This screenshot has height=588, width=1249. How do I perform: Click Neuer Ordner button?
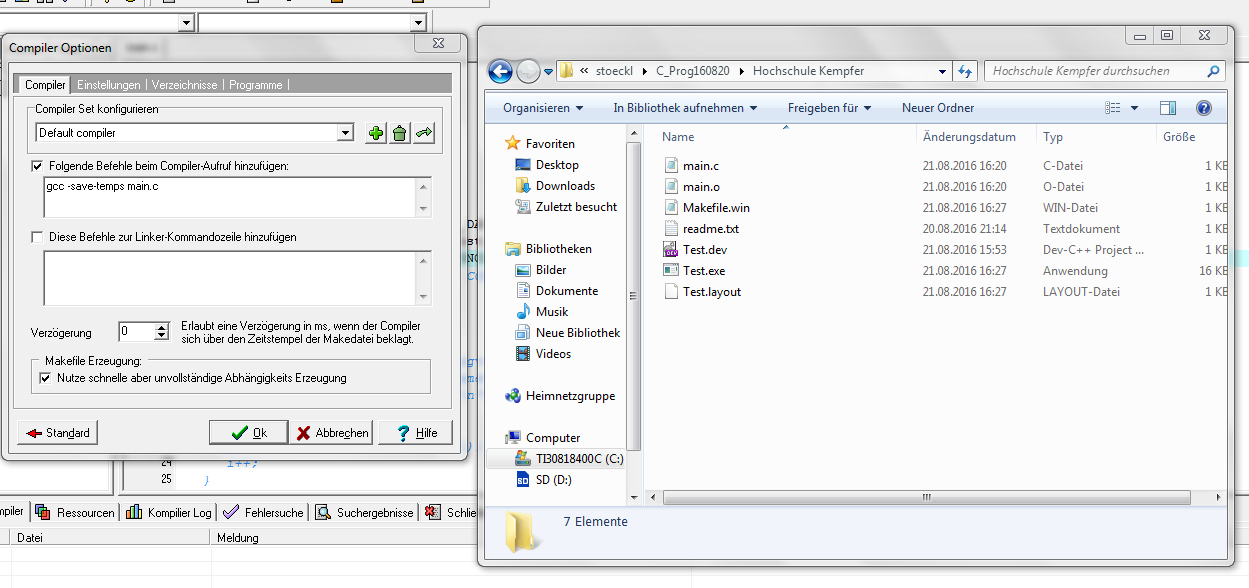click(938, 108)
